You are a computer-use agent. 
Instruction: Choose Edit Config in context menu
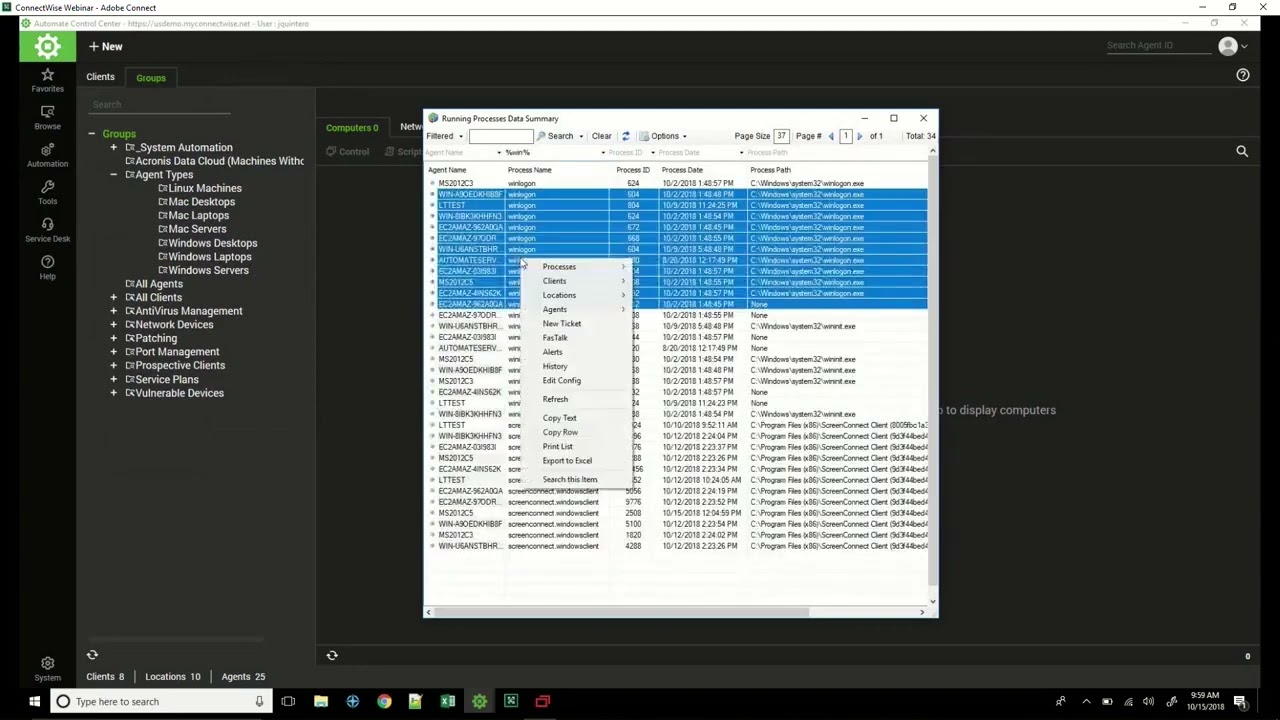(x=561, y=381)
